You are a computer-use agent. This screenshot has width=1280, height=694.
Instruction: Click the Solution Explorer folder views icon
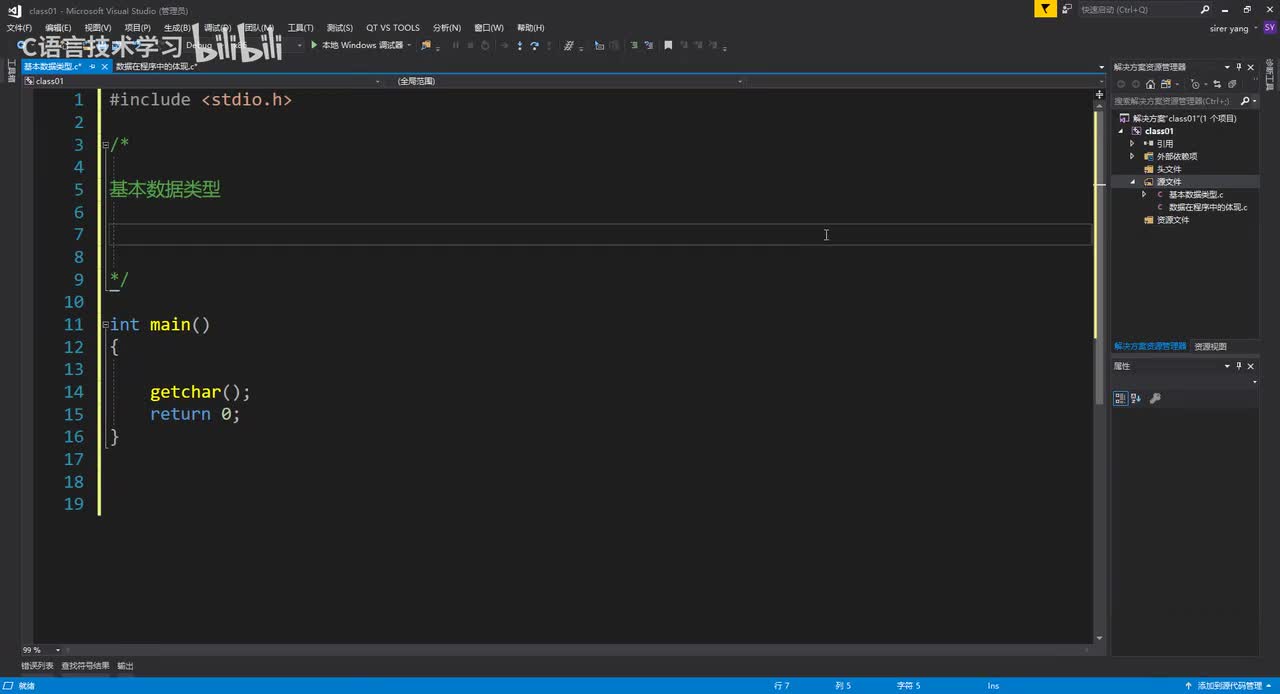[1166, 84]
